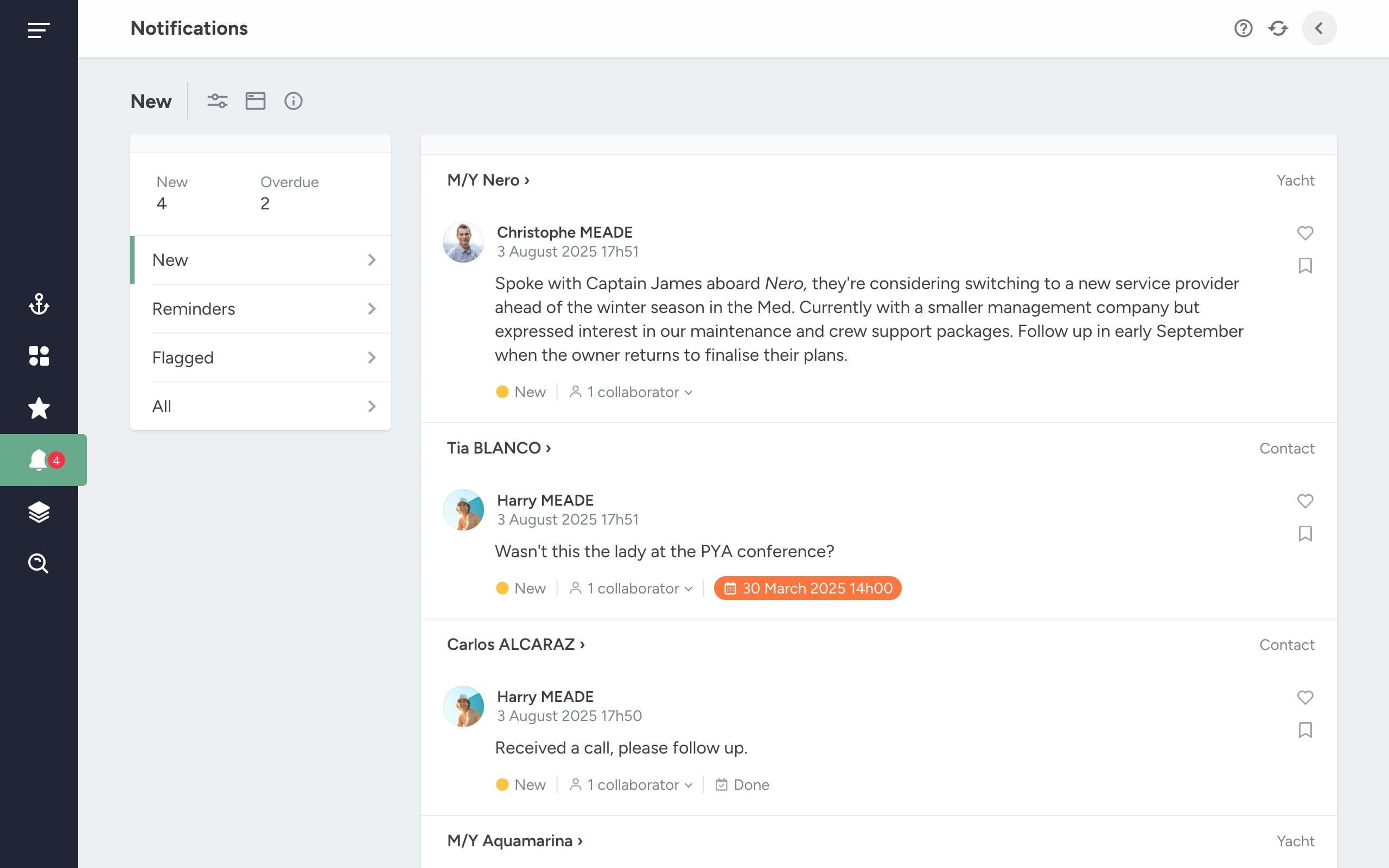The width and height of the screenshot is (1389, 868).
Task: Select the Flagged category
Action: (x=261, y=358)
